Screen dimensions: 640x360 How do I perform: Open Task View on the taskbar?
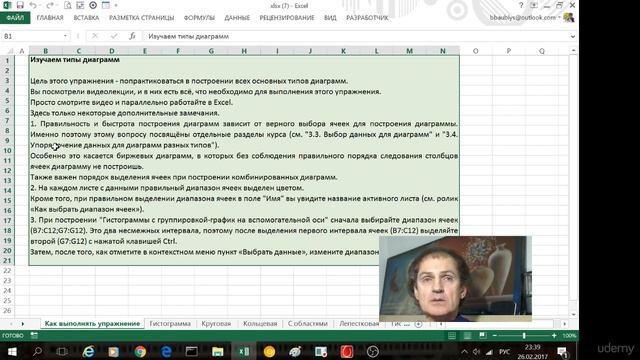(62, 351)
